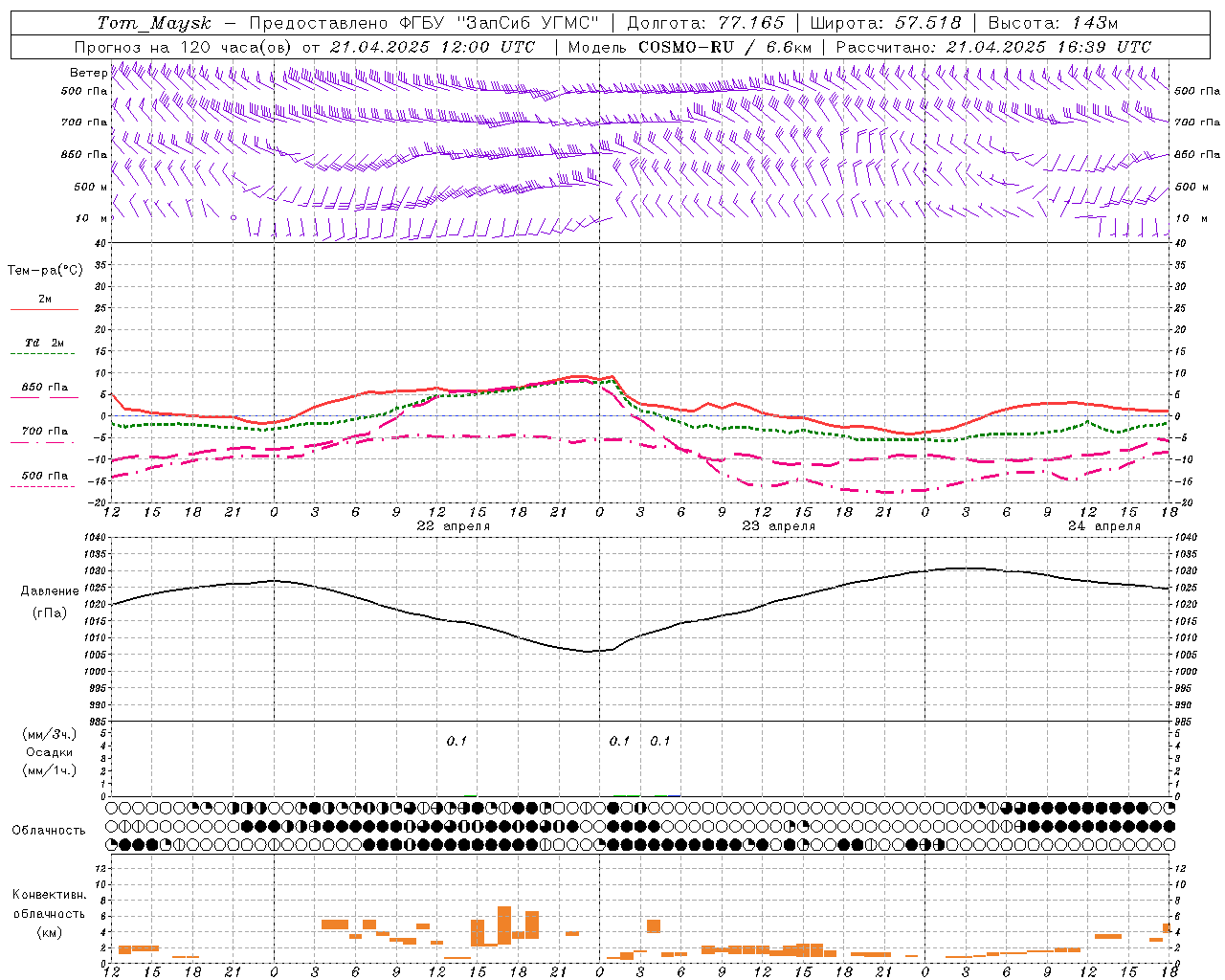
Task: Click the 0.1 precipitation value on 22 April
Action: [x=457, y=741]
